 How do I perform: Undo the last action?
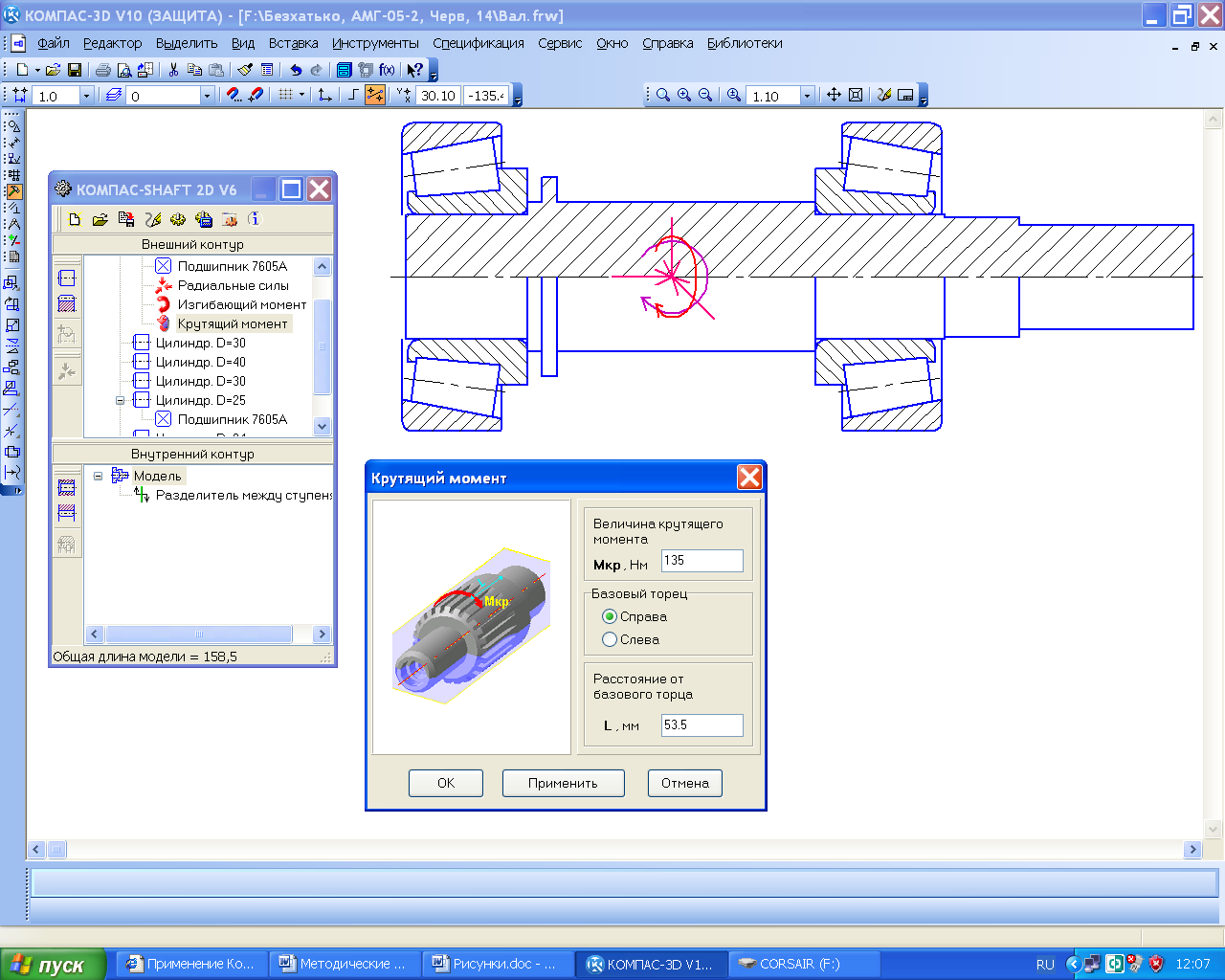click(296, 70)
